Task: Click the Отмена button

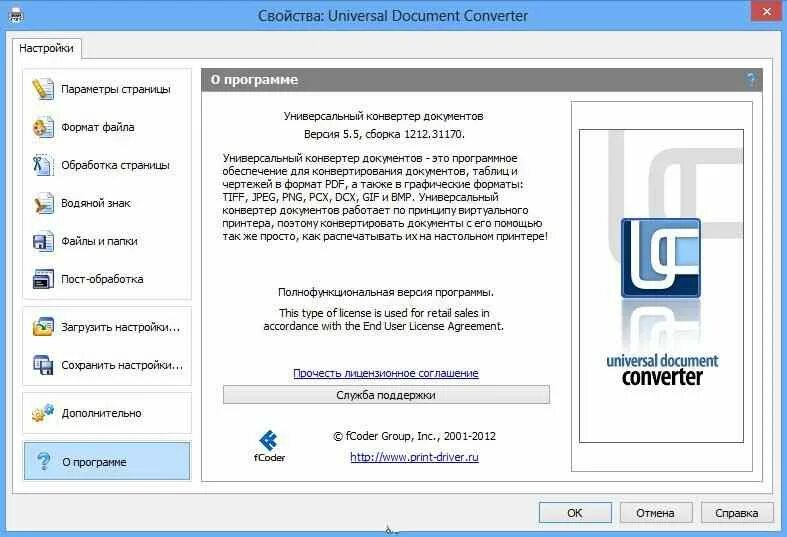Action: (x=655, y=513)
